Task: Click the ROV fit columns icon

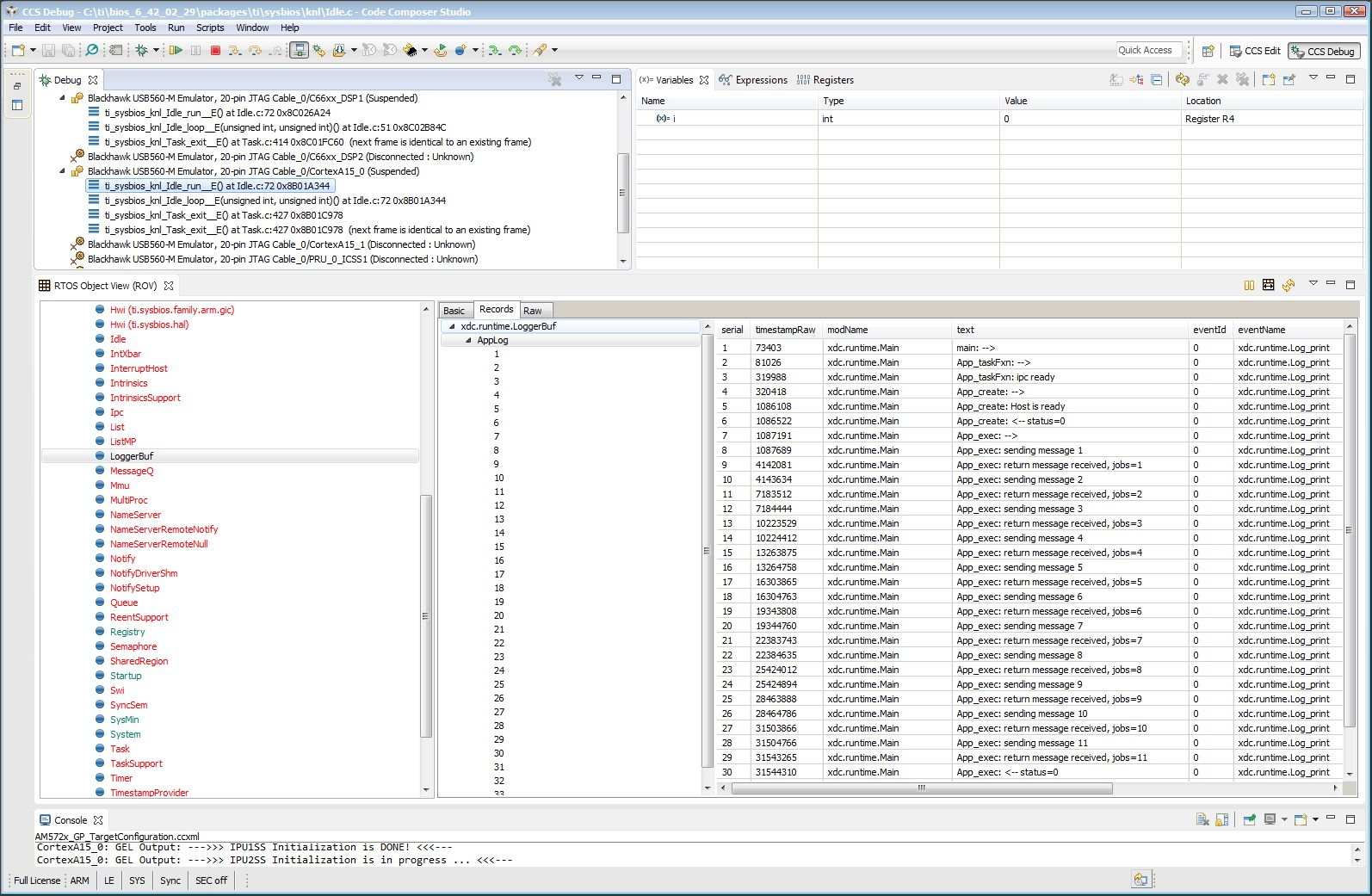Action: 1268,286
